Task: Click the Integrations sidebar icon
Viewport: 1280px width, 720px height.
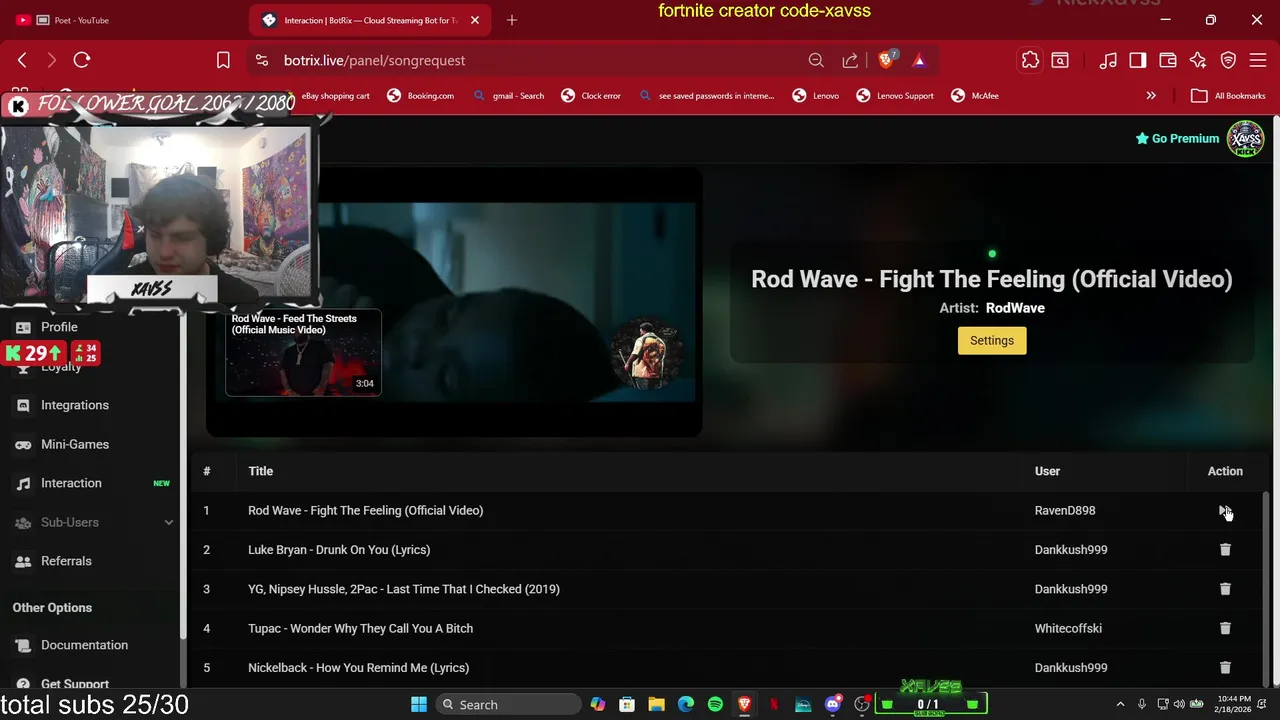Action: click(23, 405)
